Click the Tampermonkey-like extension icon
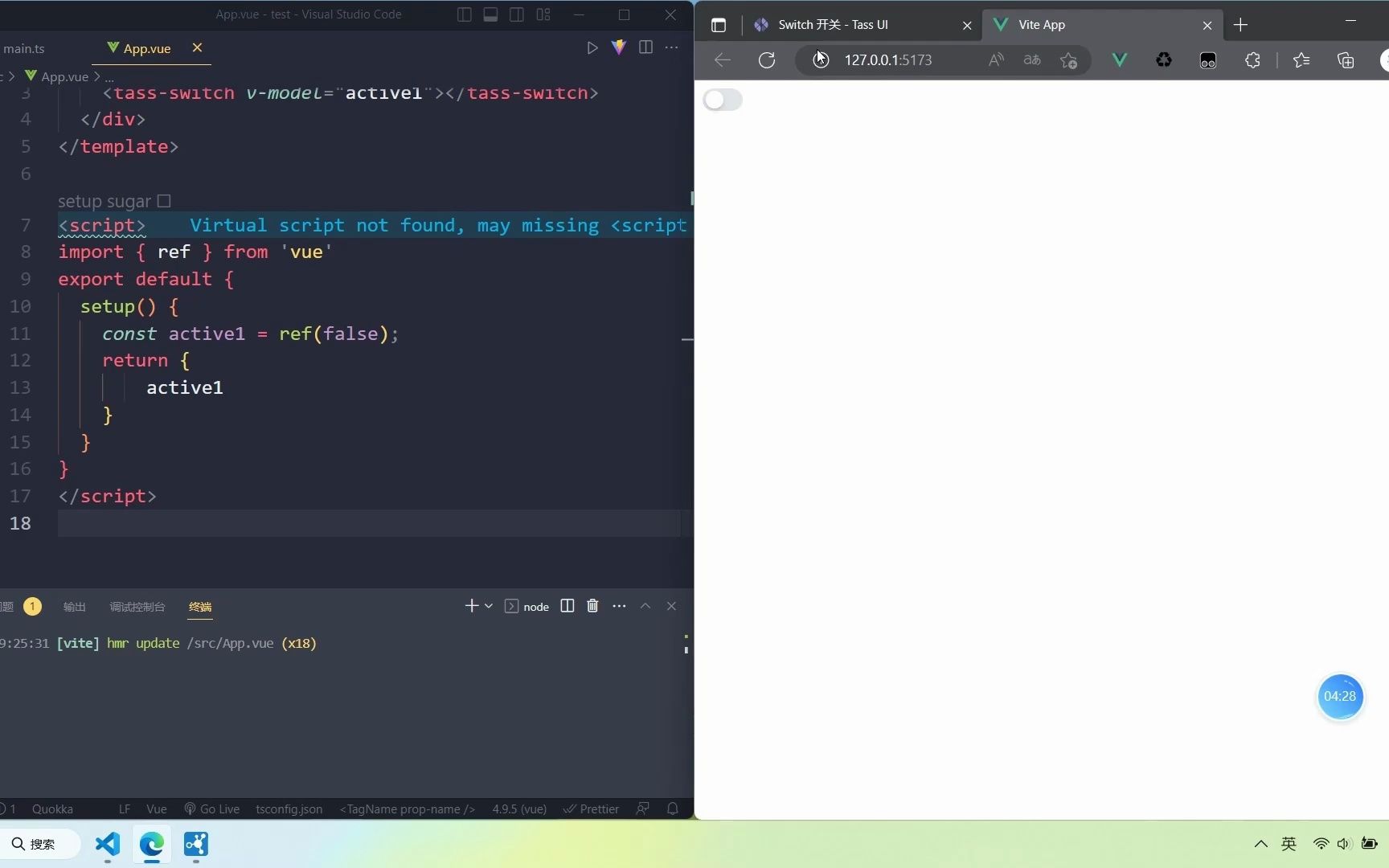 pos(1208,60)
